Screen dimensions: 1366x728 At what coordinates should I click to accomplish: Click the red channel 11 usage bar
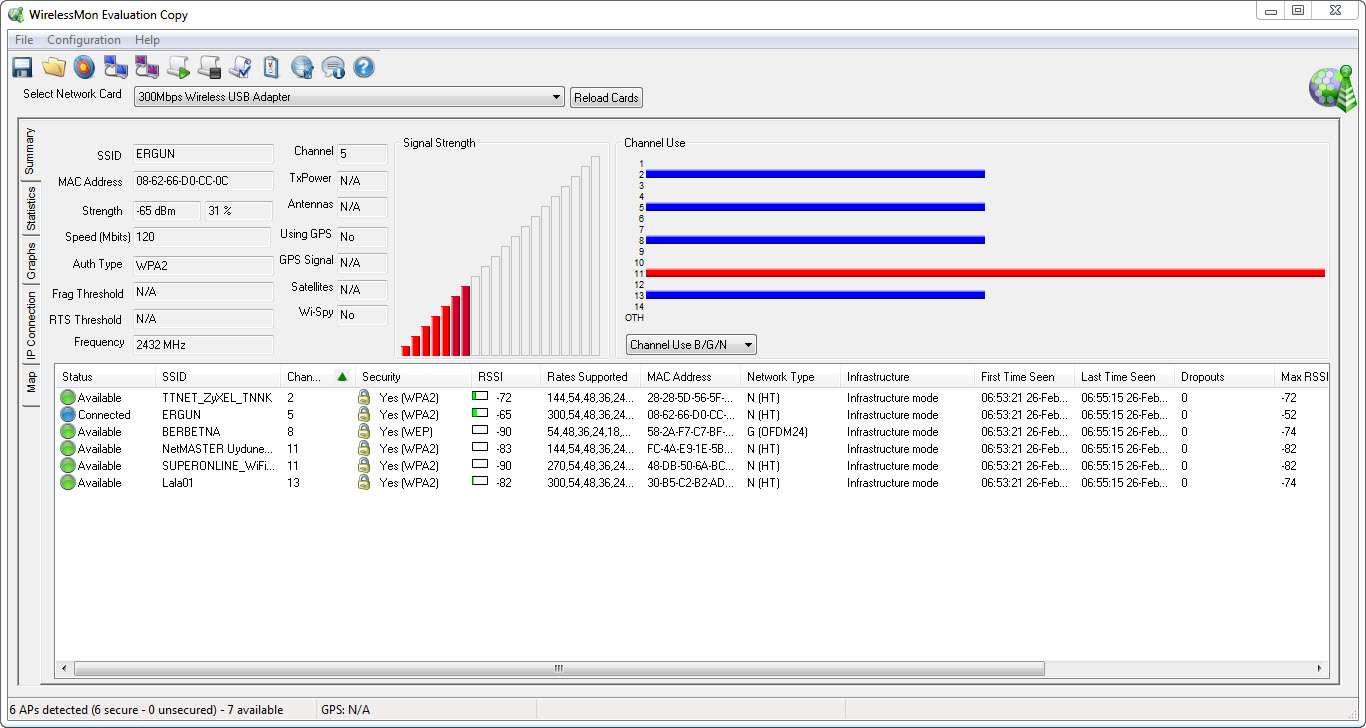[x=985, y=273]
